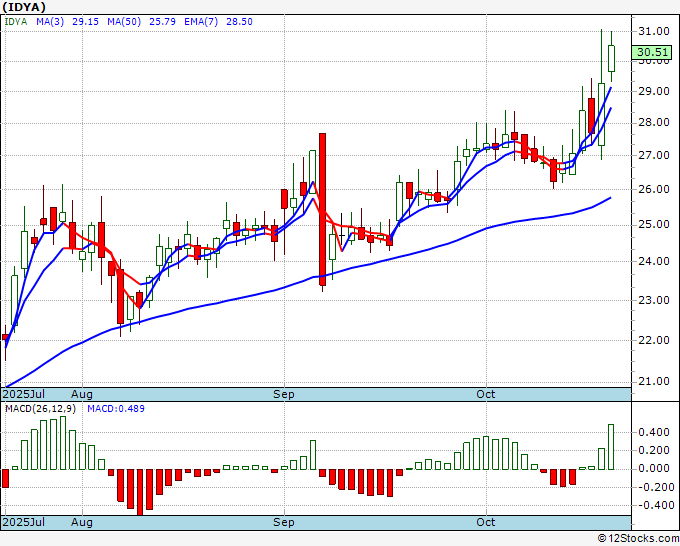Click the 23.00 price axis label
Viewport: 680px width, 546px height.
coord(654,300)
